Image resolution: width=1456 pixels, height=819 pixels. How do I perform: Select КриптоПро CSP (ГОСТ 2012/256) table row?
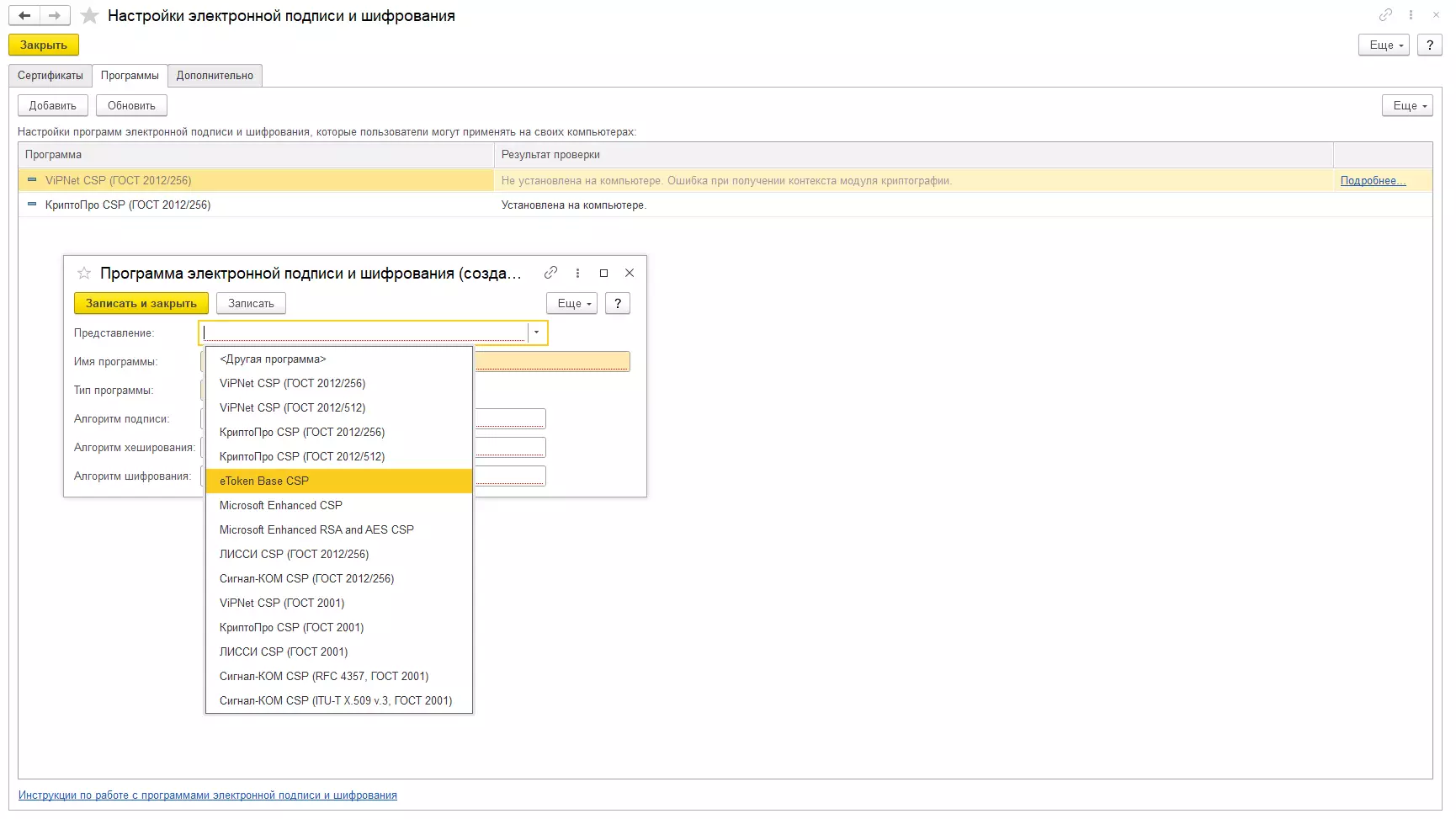coord(725,205)
